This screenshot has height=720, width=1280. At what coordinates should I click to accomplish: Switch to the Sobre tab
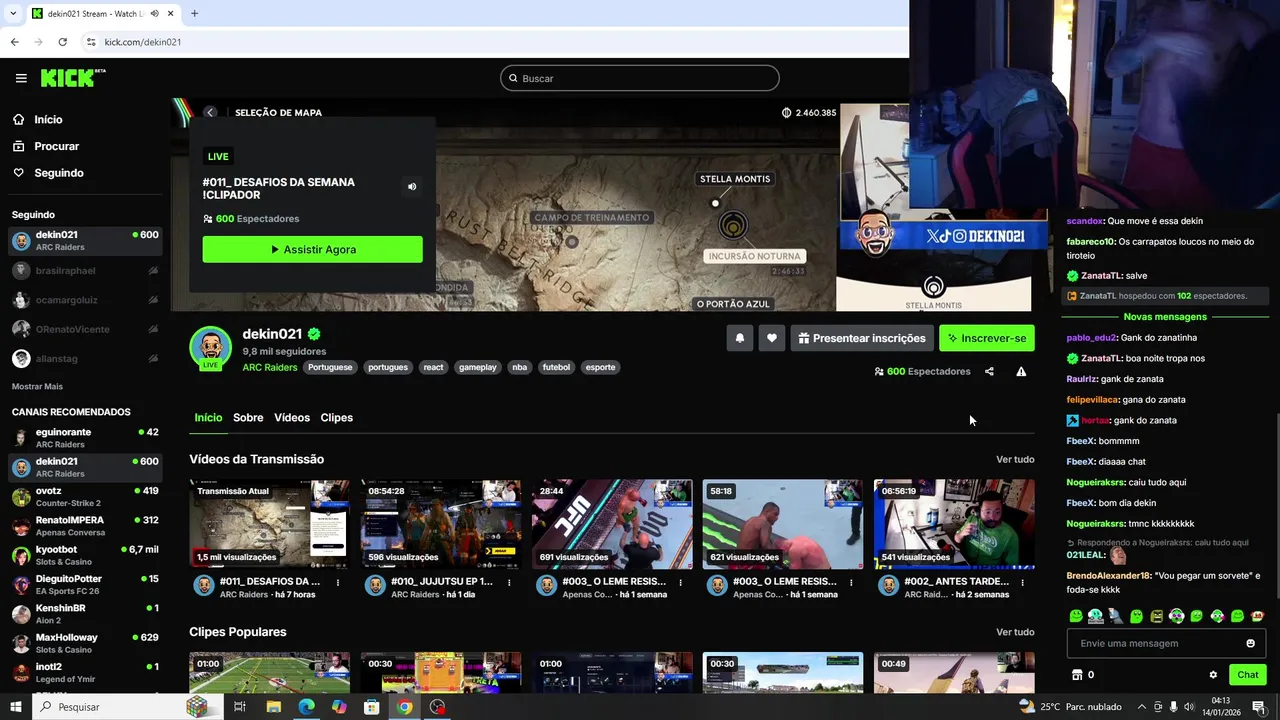tap(248, 417)
